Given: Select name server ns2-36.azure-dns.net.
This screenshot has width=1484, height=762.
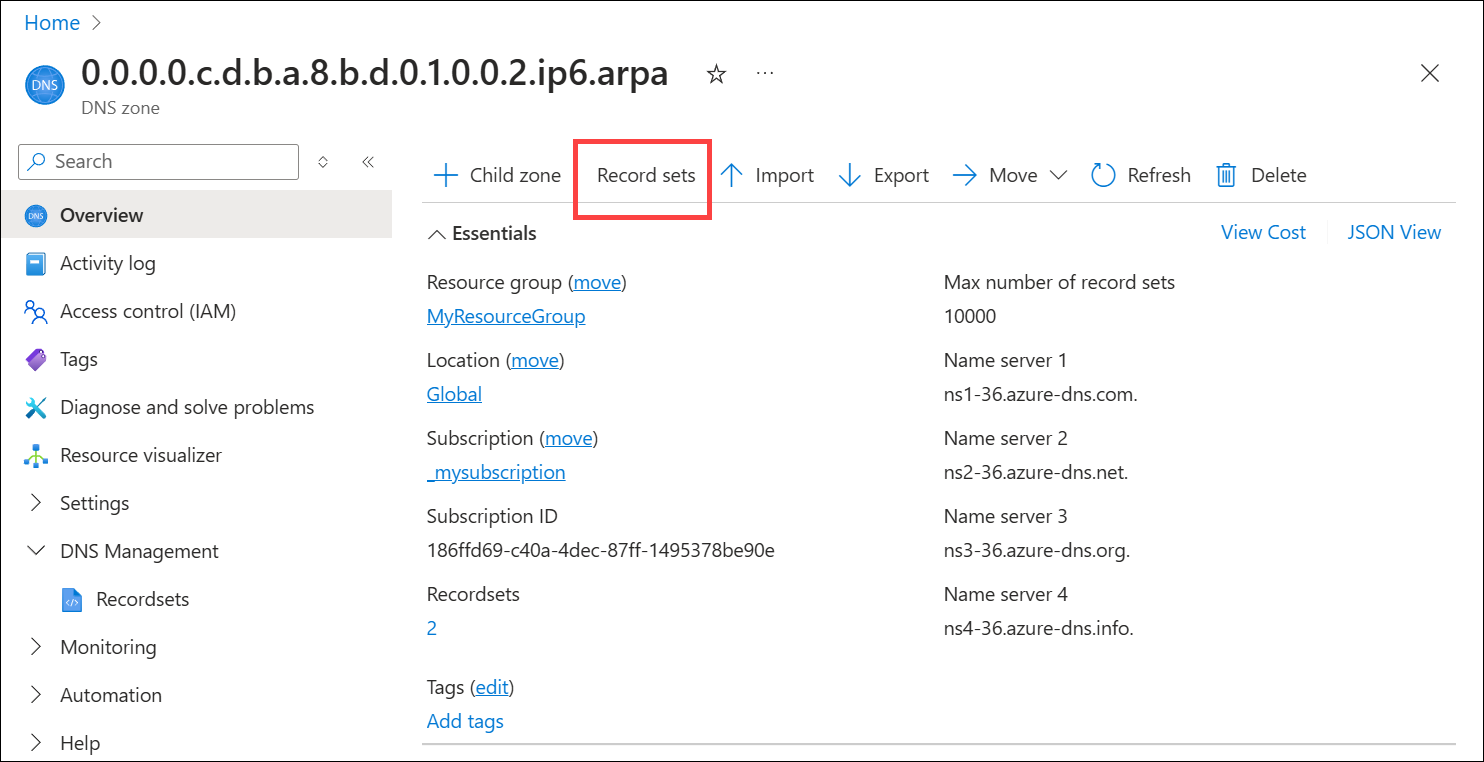Looking at the screenshot, I should tap(1036, 472).
